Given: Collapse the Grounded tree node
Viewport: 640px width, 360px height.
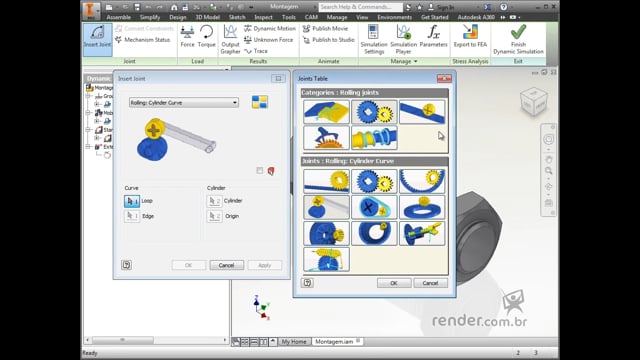Looking at the screenshot, I should tap(88, 96).
